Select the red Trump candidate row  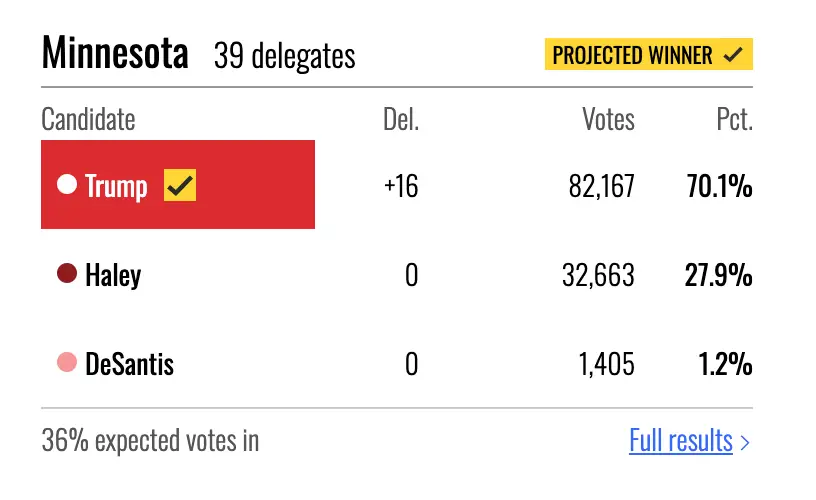178,184
